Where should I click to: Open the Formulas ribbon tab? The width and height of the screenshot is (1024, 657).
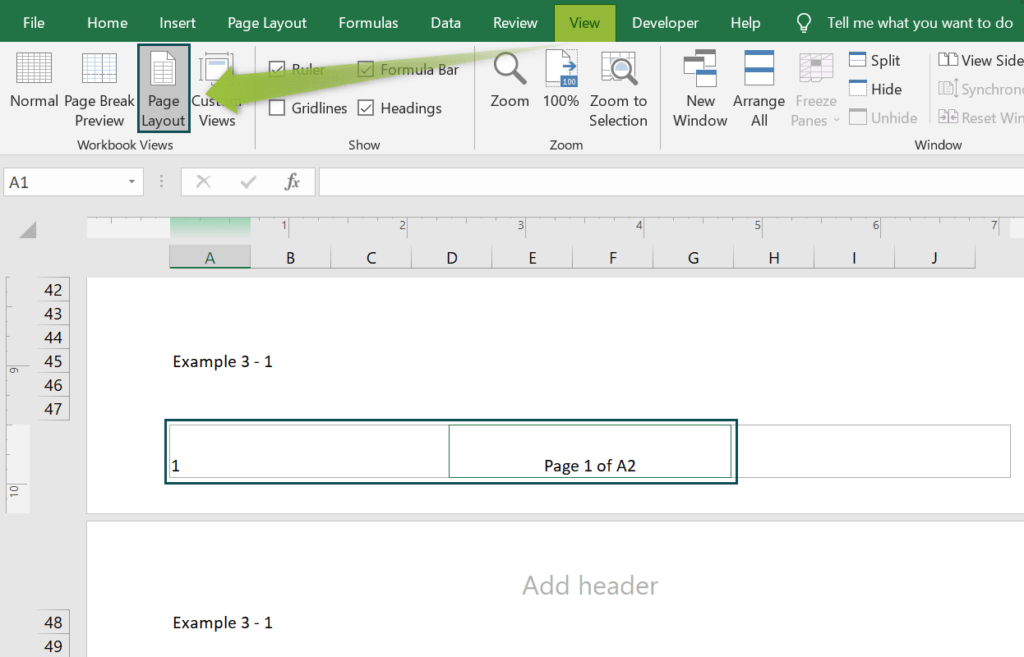[x=368, y=21]
